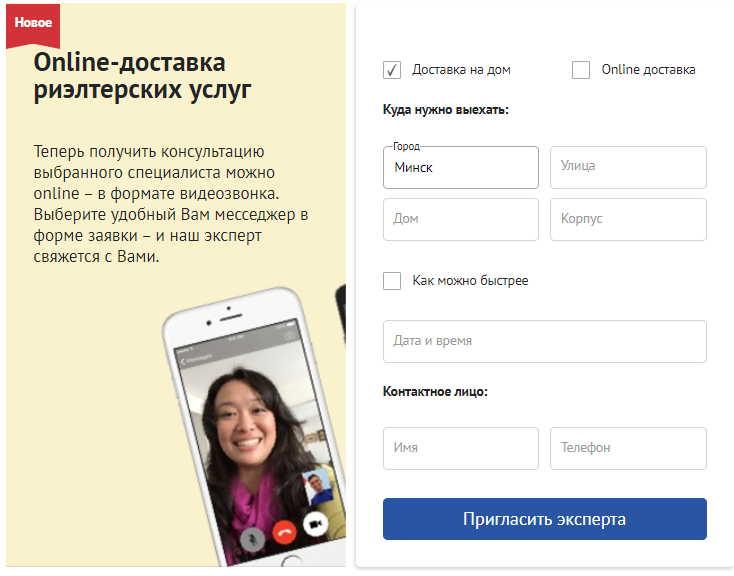Open the "Город" field with Минск

click(x=461, y=168)
